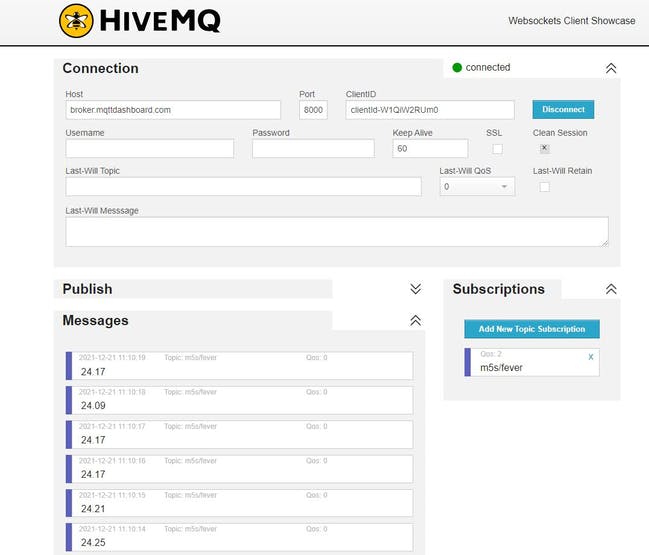Click Add New Topic Subscription button
This screenshot has width=649, height=555.
click(x=531, y=329)
